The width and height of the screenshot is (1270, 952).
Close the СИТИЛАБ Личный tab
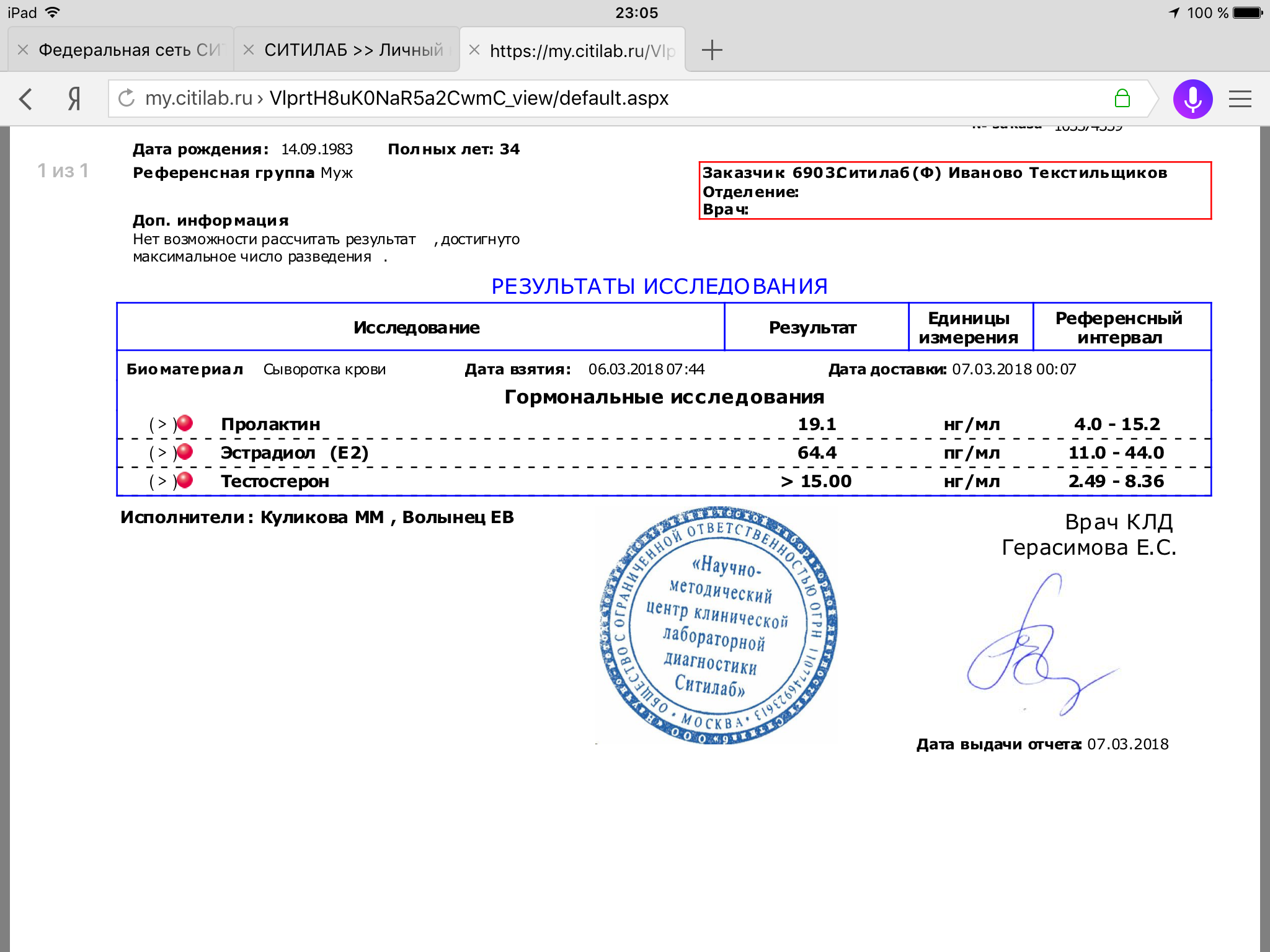click(249, 50)
